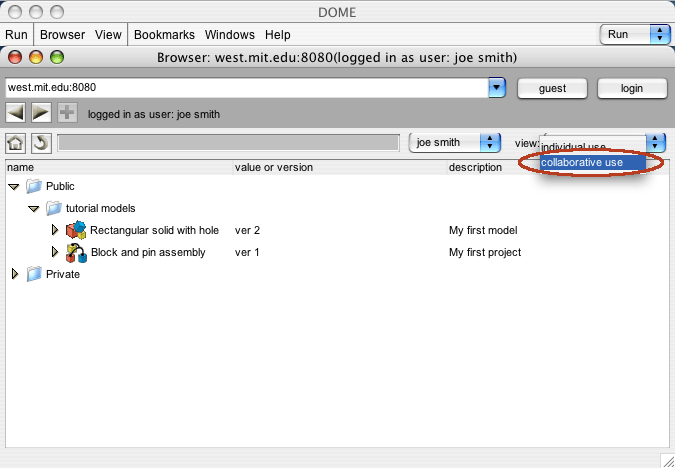Open the Help menu
This screenshot has height=468, width=675.
(x=278, y=34)
